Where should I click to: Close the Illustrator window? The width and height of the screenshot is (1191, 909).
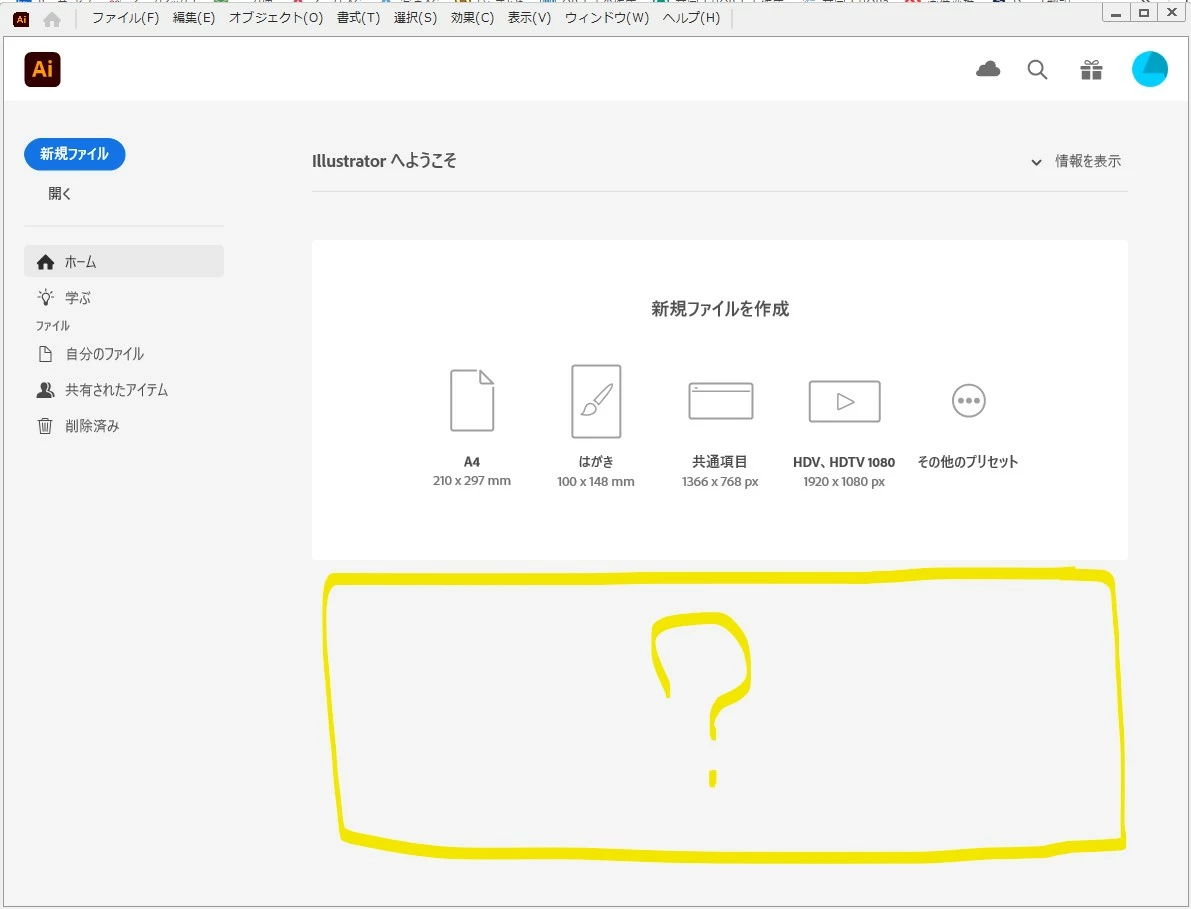[1172, 14]
